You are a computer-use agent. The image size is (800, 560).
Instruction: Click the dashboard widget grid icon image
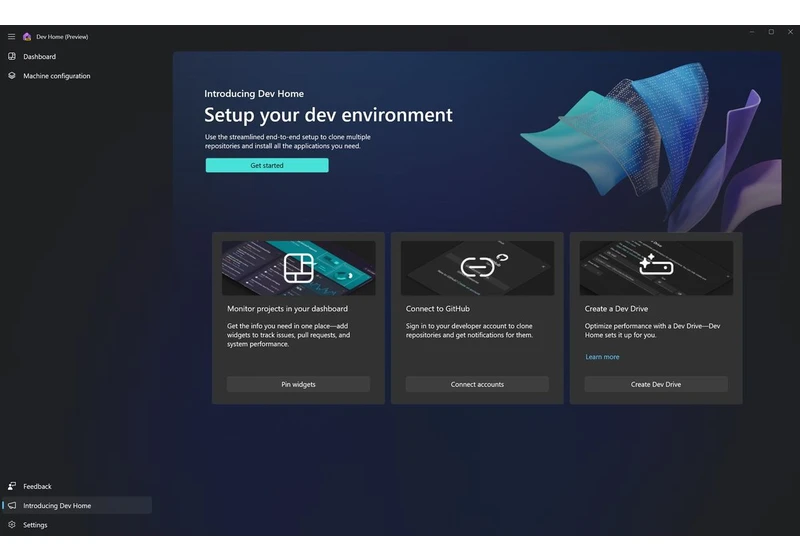(298, 268)
